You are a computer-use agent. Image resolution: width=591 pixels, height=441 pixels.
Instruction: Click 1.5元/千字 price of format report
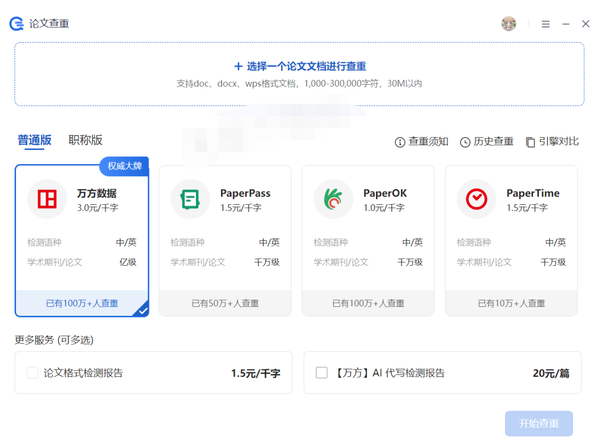256,374
